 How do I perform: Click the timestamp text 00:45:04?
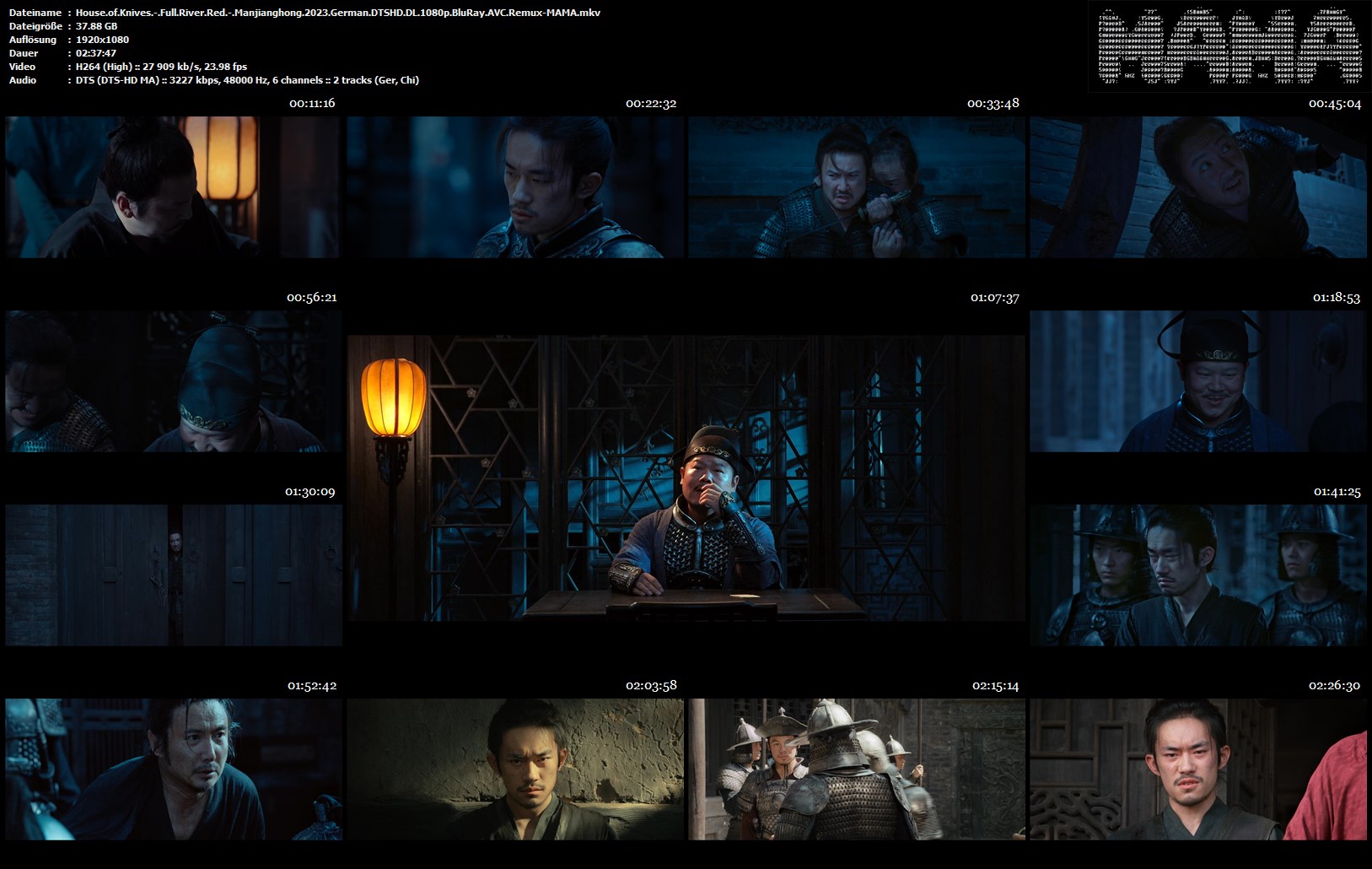click(x=1335, y=103)
